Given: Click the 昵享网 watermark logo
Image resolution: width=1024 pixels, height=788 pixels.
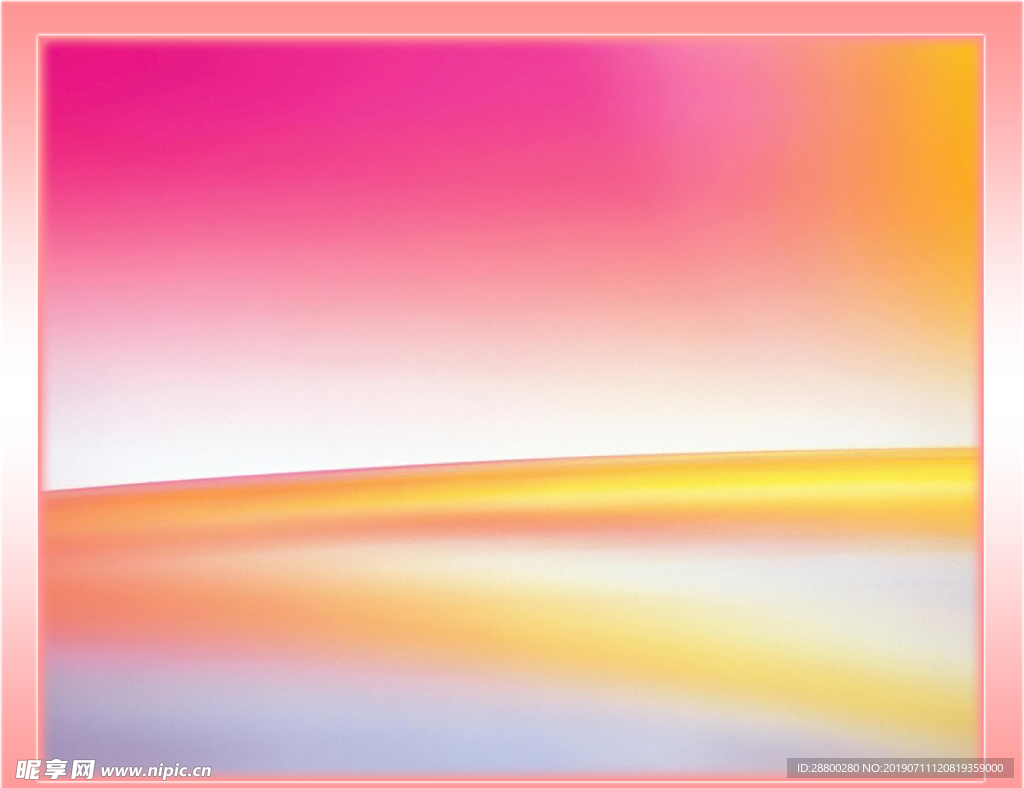Looking at the screenshot, I should 56,769.
